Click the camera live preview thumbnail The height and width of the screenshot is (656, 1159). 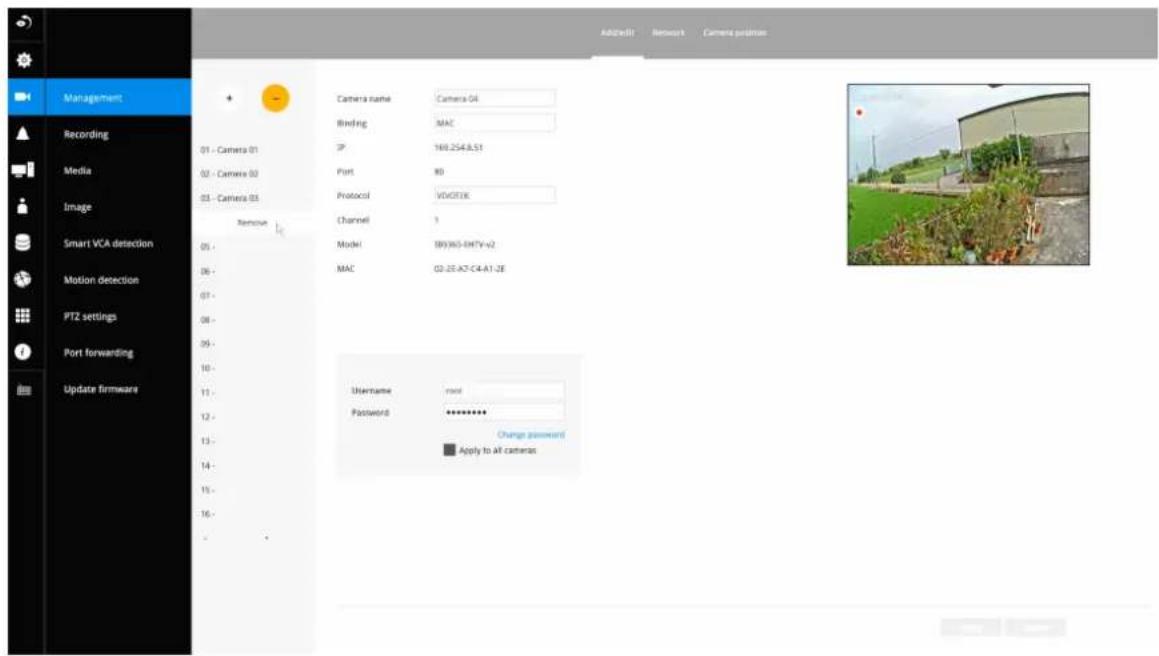968,175
